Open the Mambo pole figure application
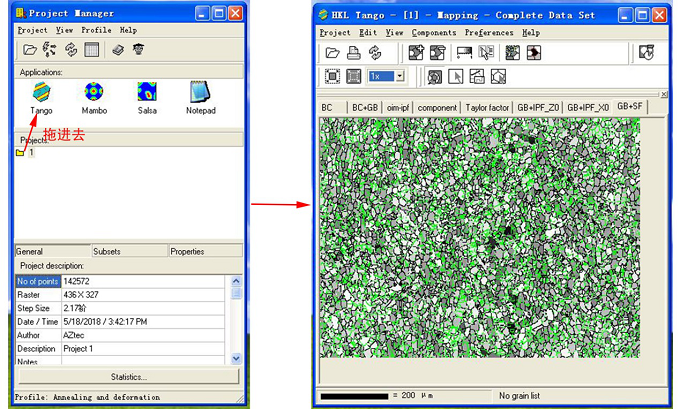The image size is (680, 409). coord(94,94)
